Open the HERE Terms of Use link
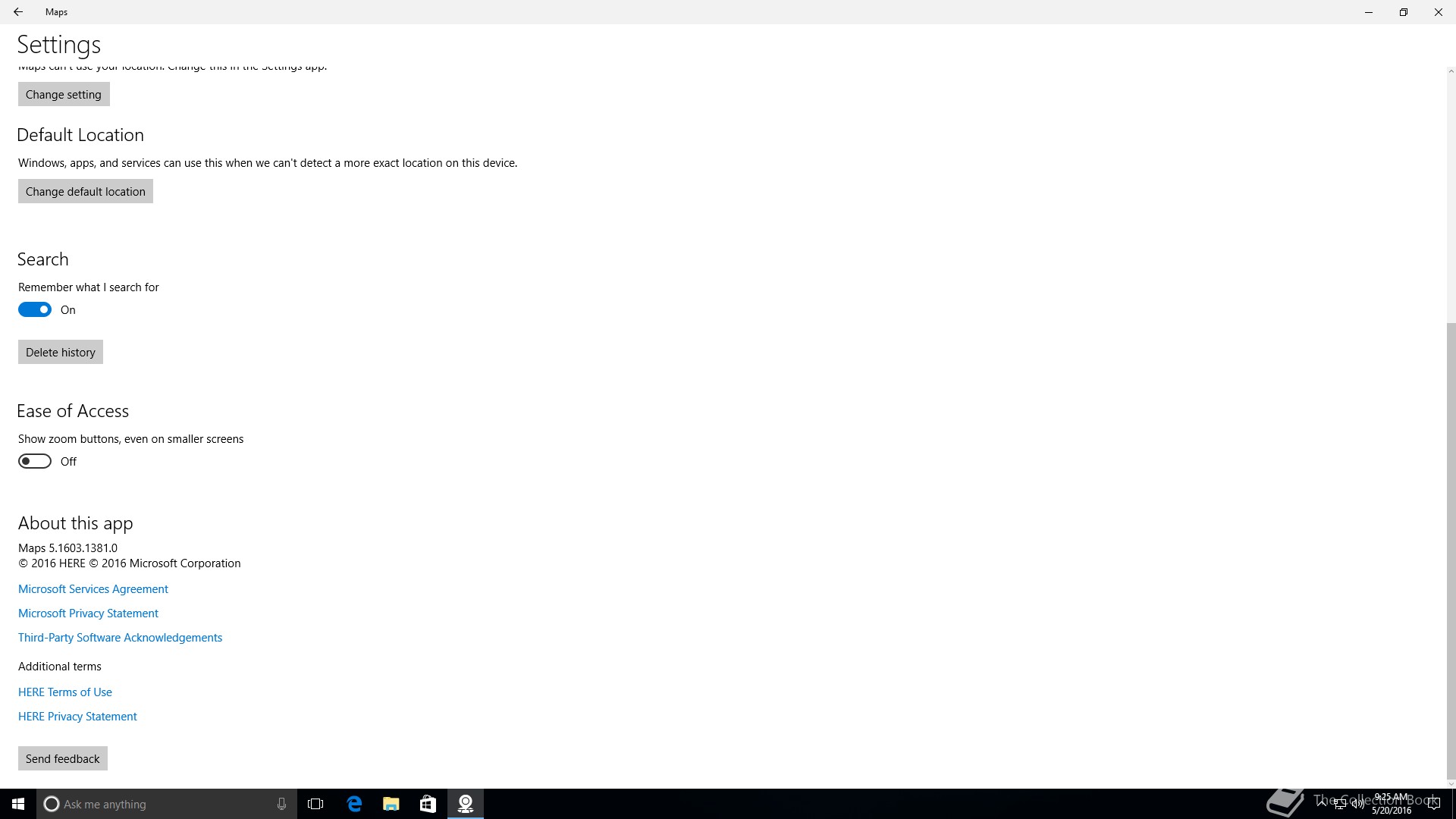Image resolution: width=1456 pixels, height=819 pixels. click(x=65, y=692)
